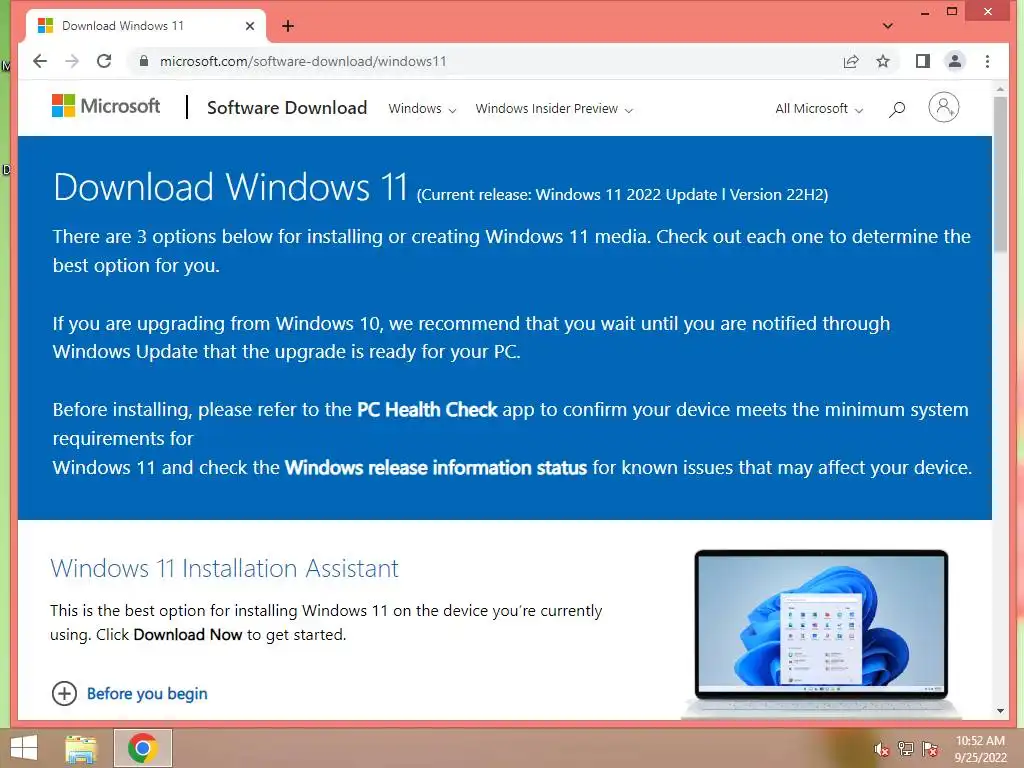Viewport: 1024px width, 768px height.
Task: Open the taskbar clock and date
Action: tap(980, 749)
